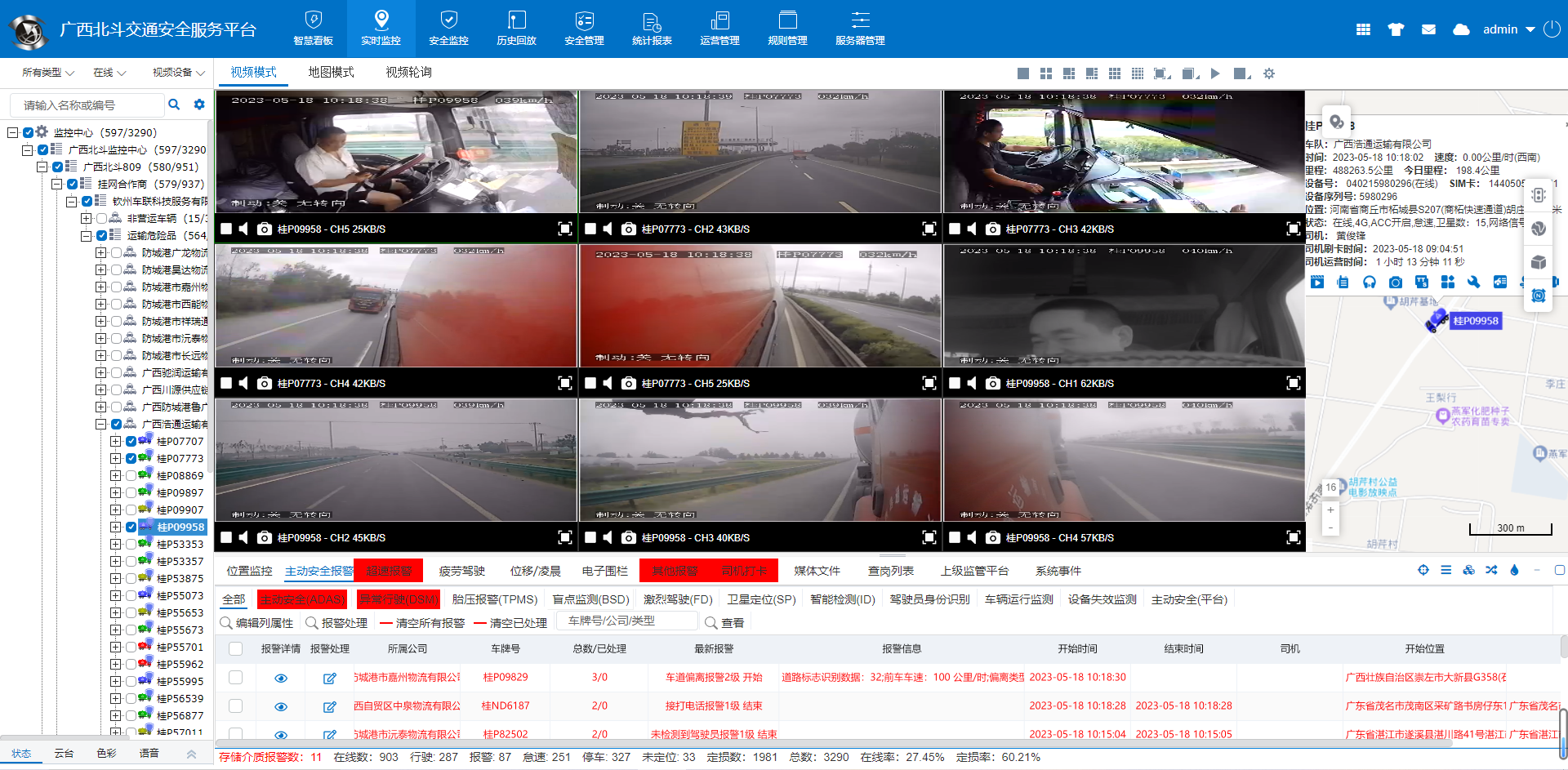
Task: Expand the 非普运车辆 tree node
Action: click(86, 218)
